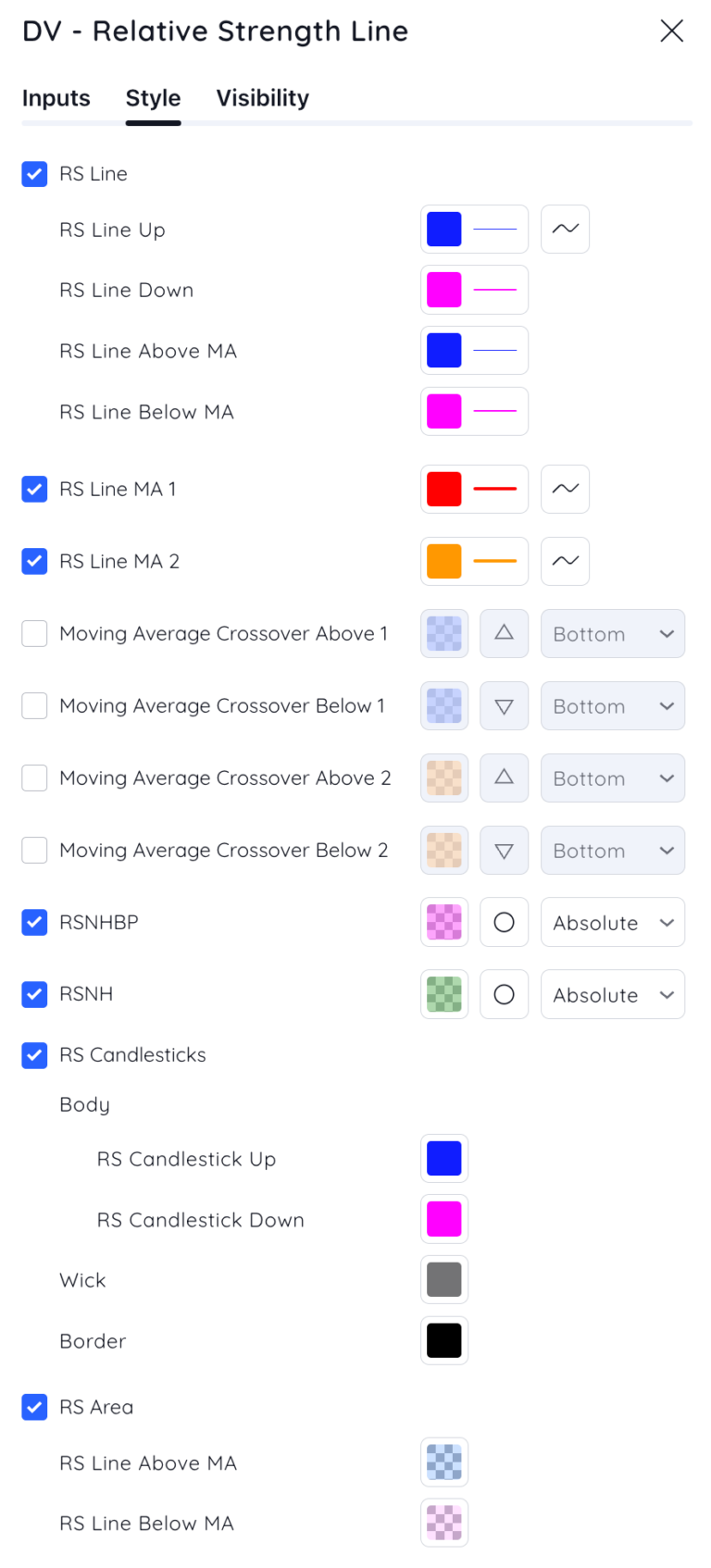Viewport: 711px width, 1568px height.
Task: Click triangle-up shape icon for Crossover Above 1
Action: [x=504, y=633]
